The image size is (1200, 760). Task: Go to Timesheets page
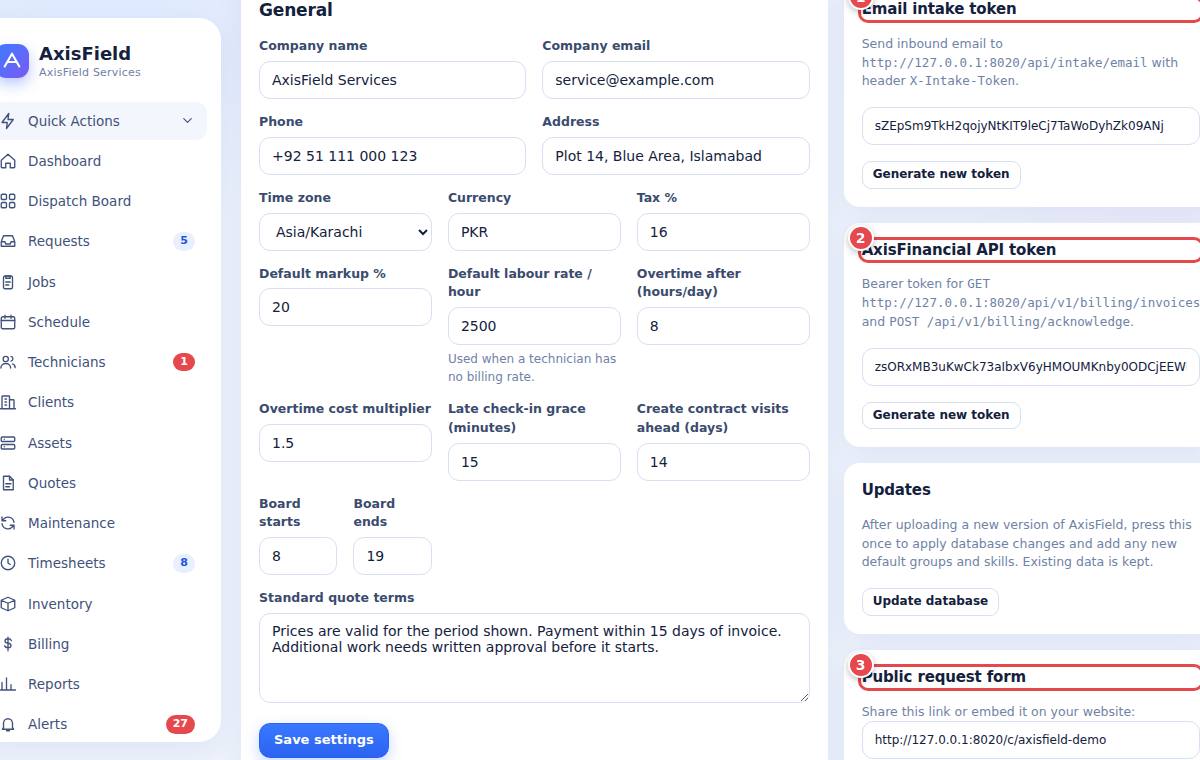[x=98, y=563]
